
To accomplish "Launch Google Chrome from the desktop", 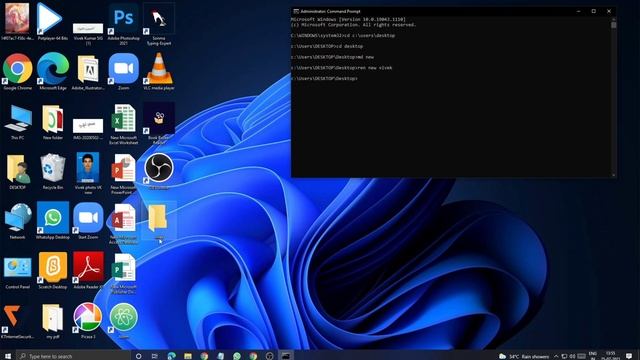I will pos(18,71).
